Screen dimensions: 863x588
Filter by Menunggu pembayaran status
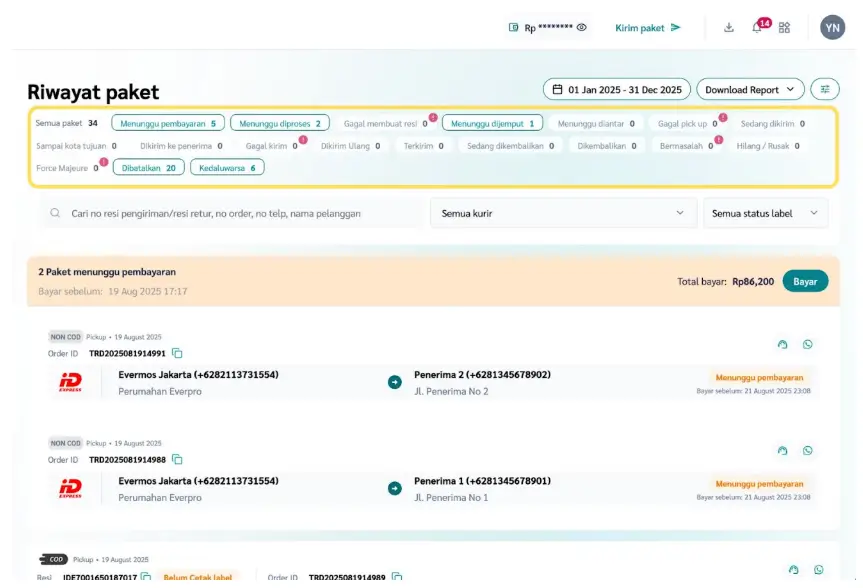point(168,124)
